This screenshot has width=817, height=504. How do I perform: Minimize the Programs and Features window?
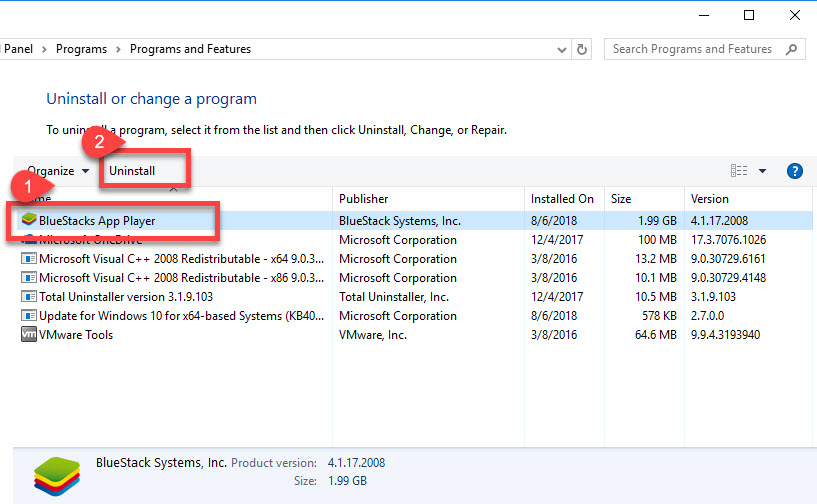(x=704, y=15)
